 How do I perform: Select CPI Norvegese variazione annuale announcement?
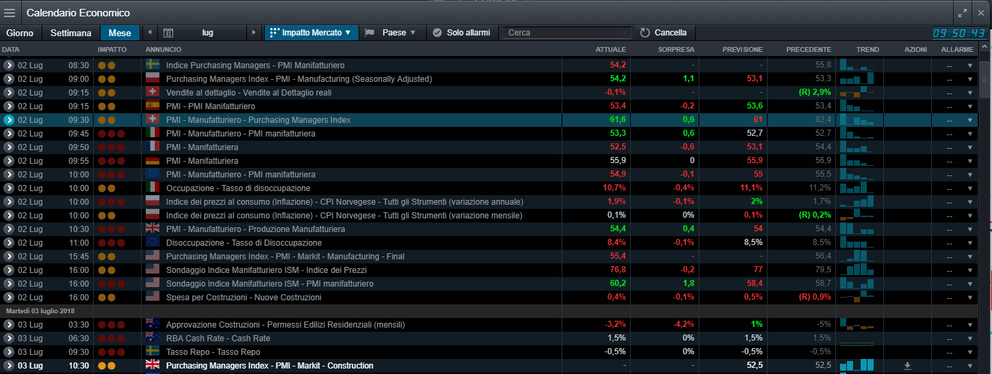pos(345,202)
